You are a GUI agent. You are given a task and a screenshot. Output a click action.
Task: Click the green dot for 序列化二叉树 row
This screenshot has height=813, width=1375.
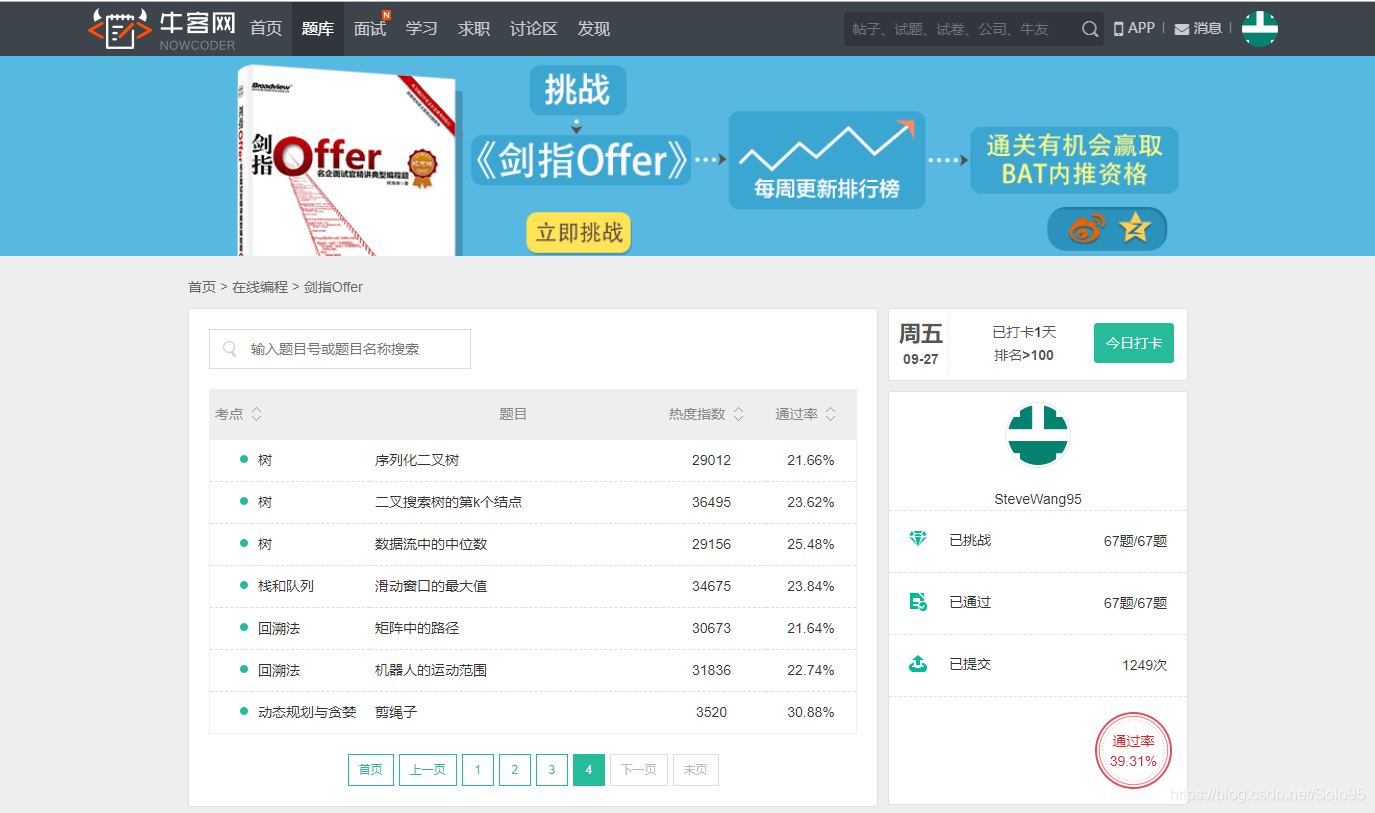click(x=244, y=459)
